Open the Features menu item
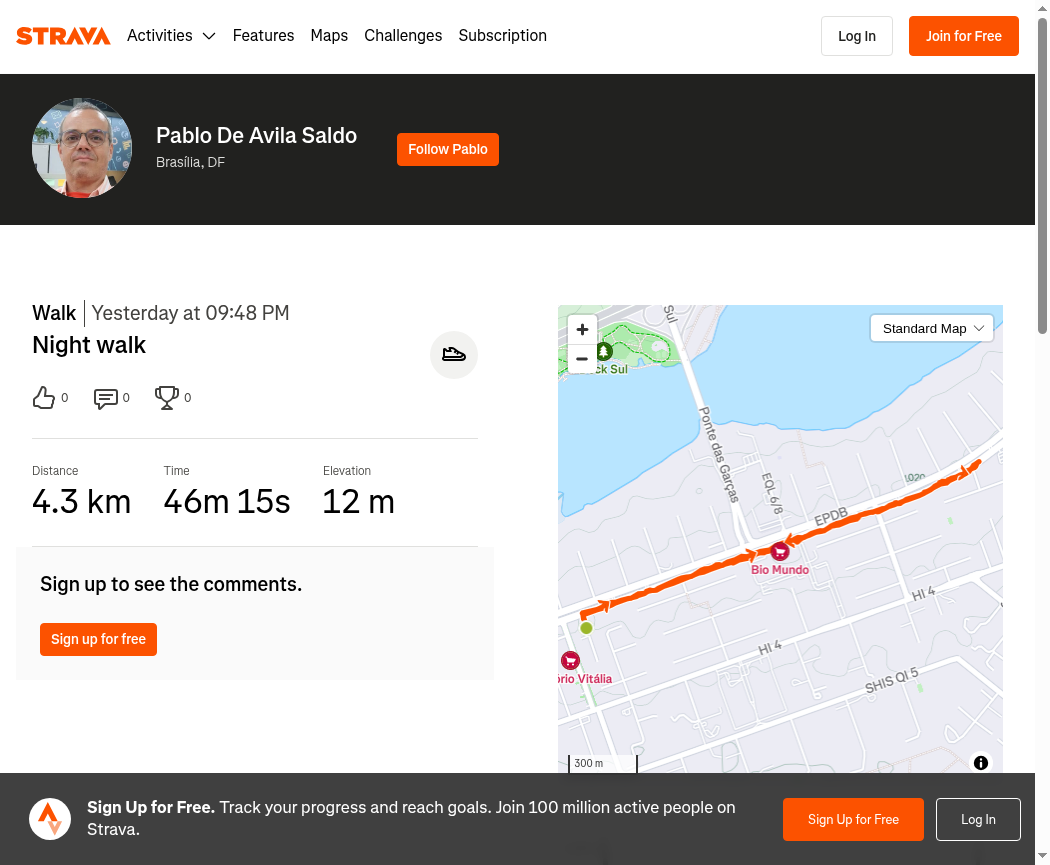 coord(263,35)
